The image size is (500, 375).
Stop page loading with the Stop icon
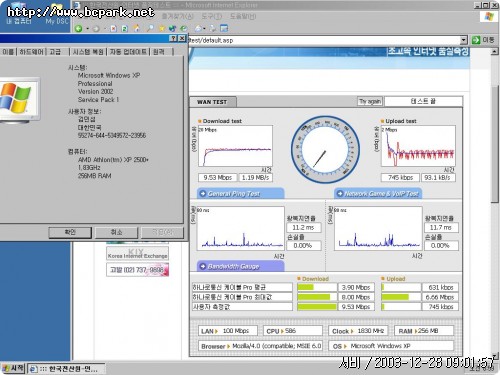coord(114,29)
